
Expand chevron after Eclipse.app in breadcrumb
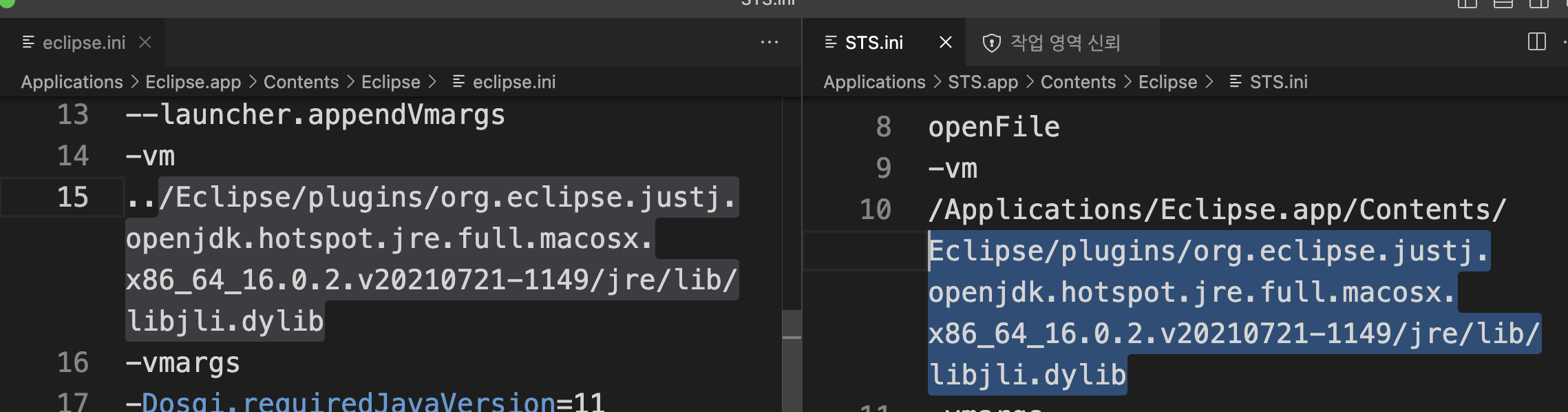click(x=253, y=82)
